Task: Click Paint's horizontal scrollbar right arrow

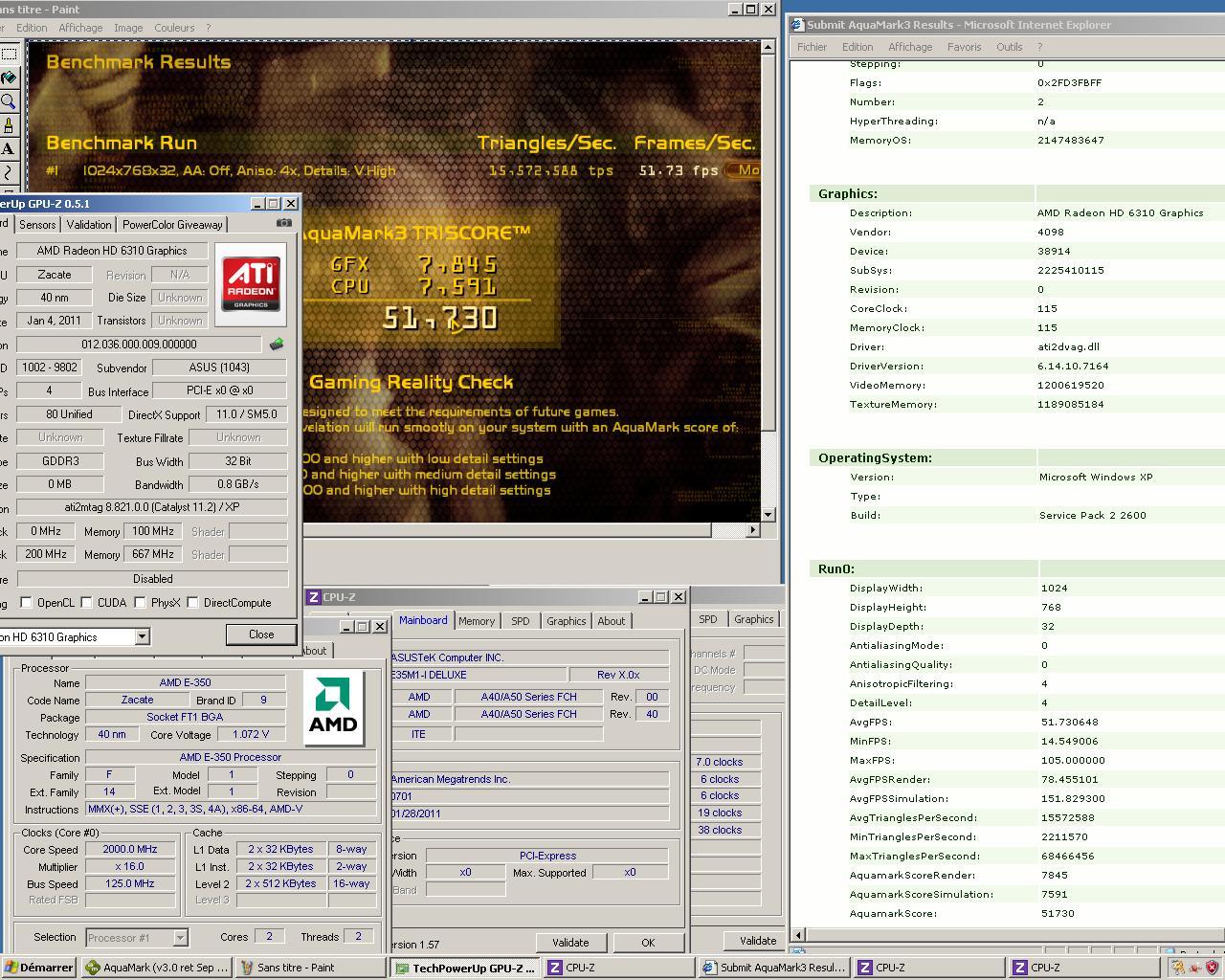Action: click(752, 529)
